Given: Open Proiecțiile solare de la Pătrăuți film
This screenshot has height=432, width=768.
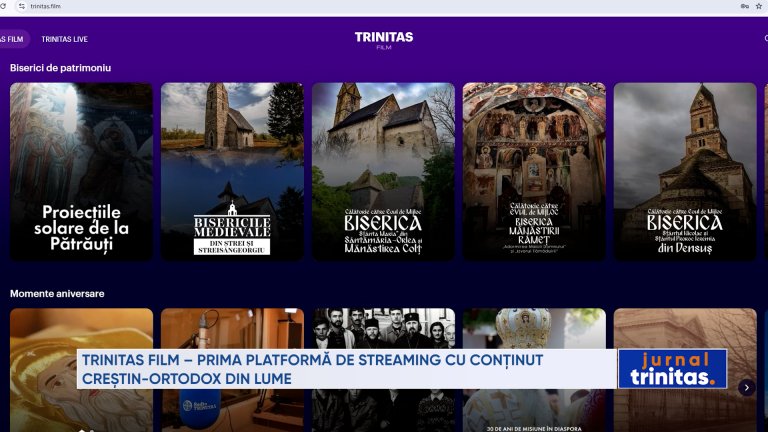Looking at the screenshot, I should (x=81, y=171).
